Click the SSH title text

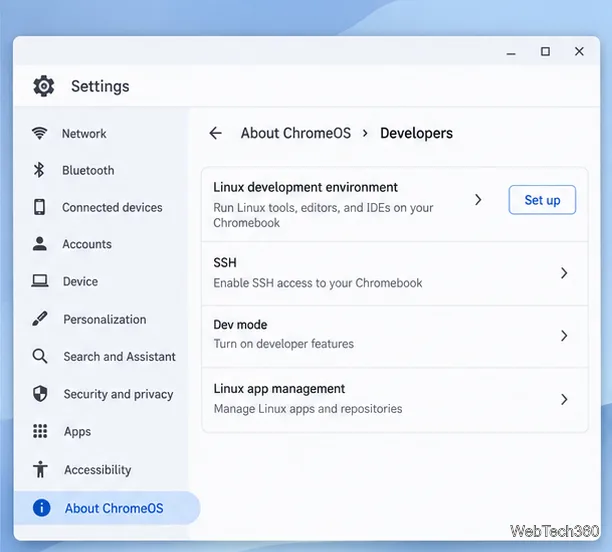pos(225,262)
